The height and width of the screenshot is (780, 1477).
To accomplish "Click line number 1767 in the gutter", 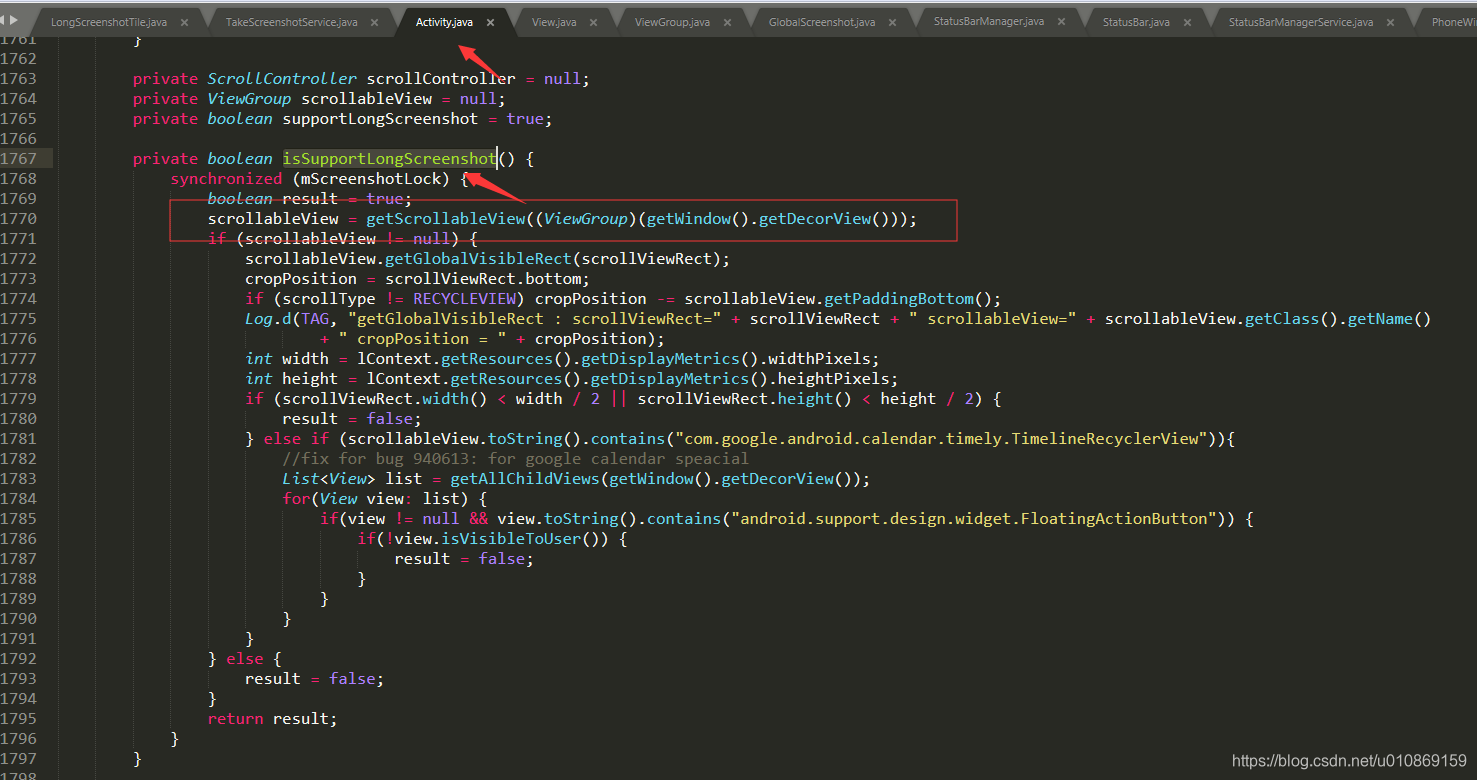I will [x=18, y=159].
